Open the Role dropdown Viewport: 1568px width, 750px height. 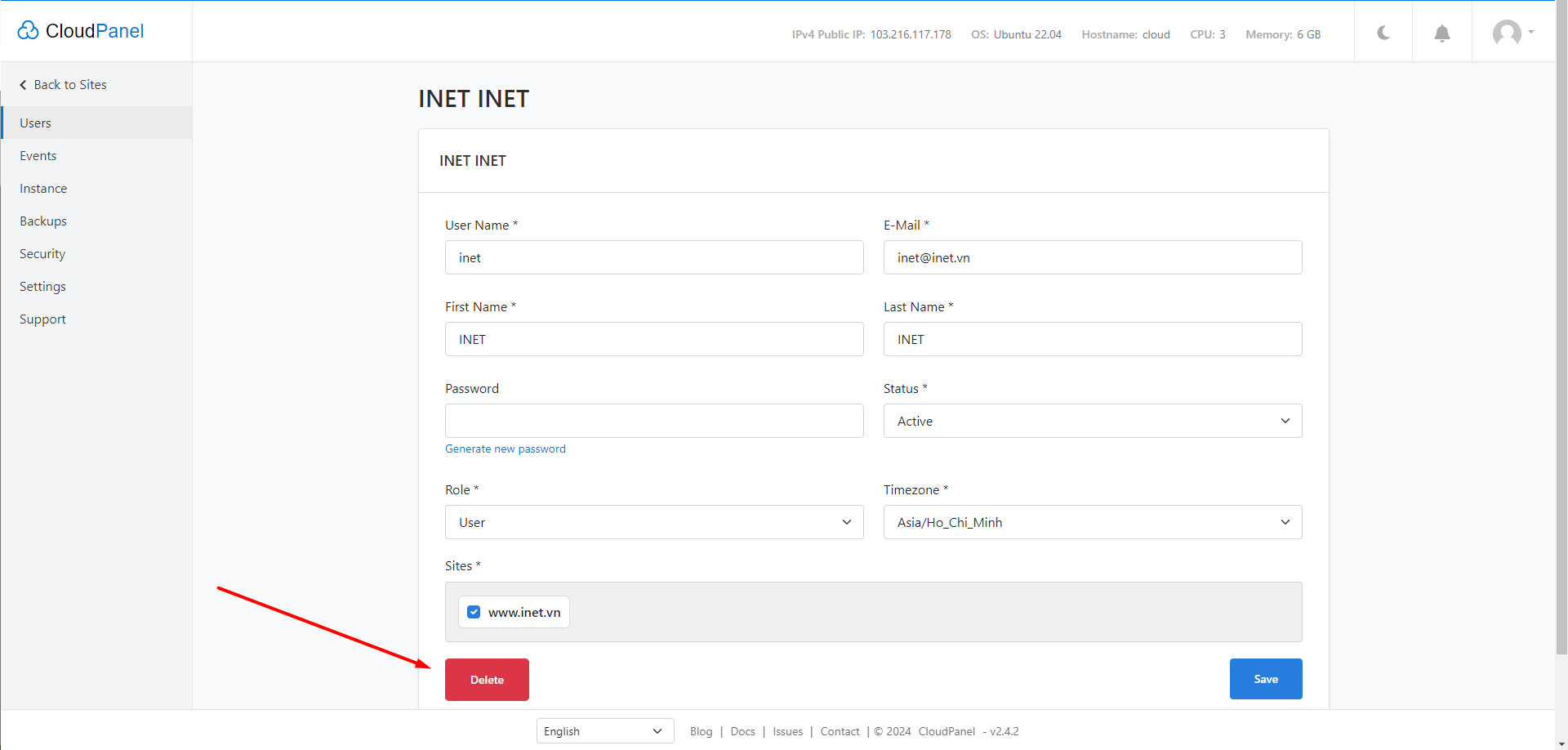654,522
